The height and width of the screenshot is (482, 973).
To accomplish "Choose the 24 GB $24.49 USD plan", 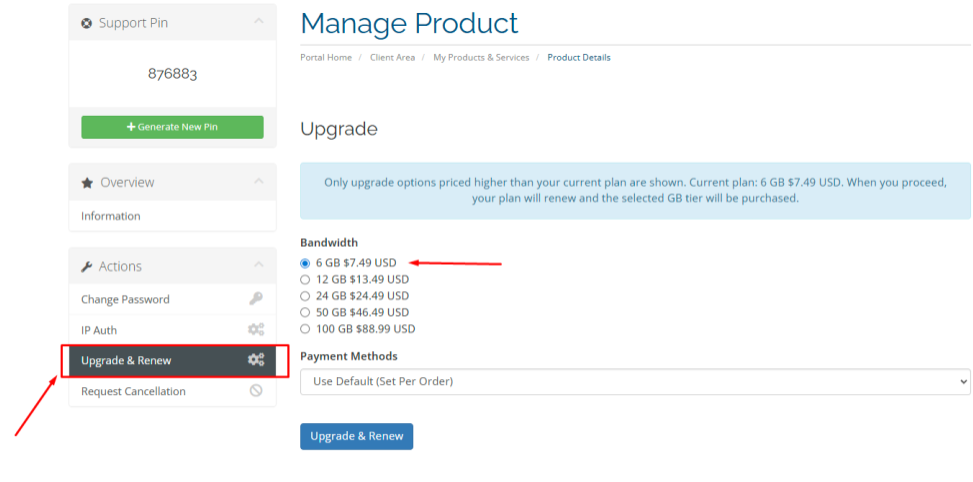I will pos(306,296).
